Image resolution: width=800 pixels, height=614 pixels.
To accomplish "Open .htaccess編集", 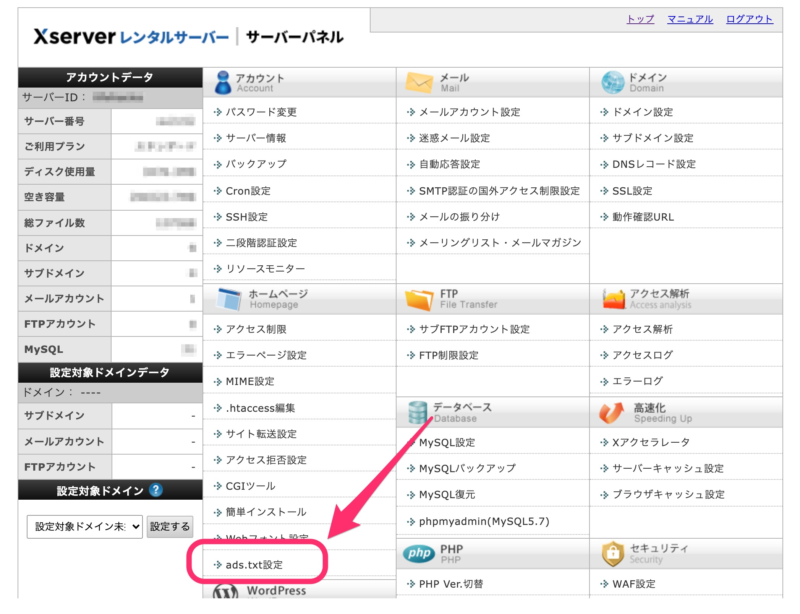I will point(260,408).
